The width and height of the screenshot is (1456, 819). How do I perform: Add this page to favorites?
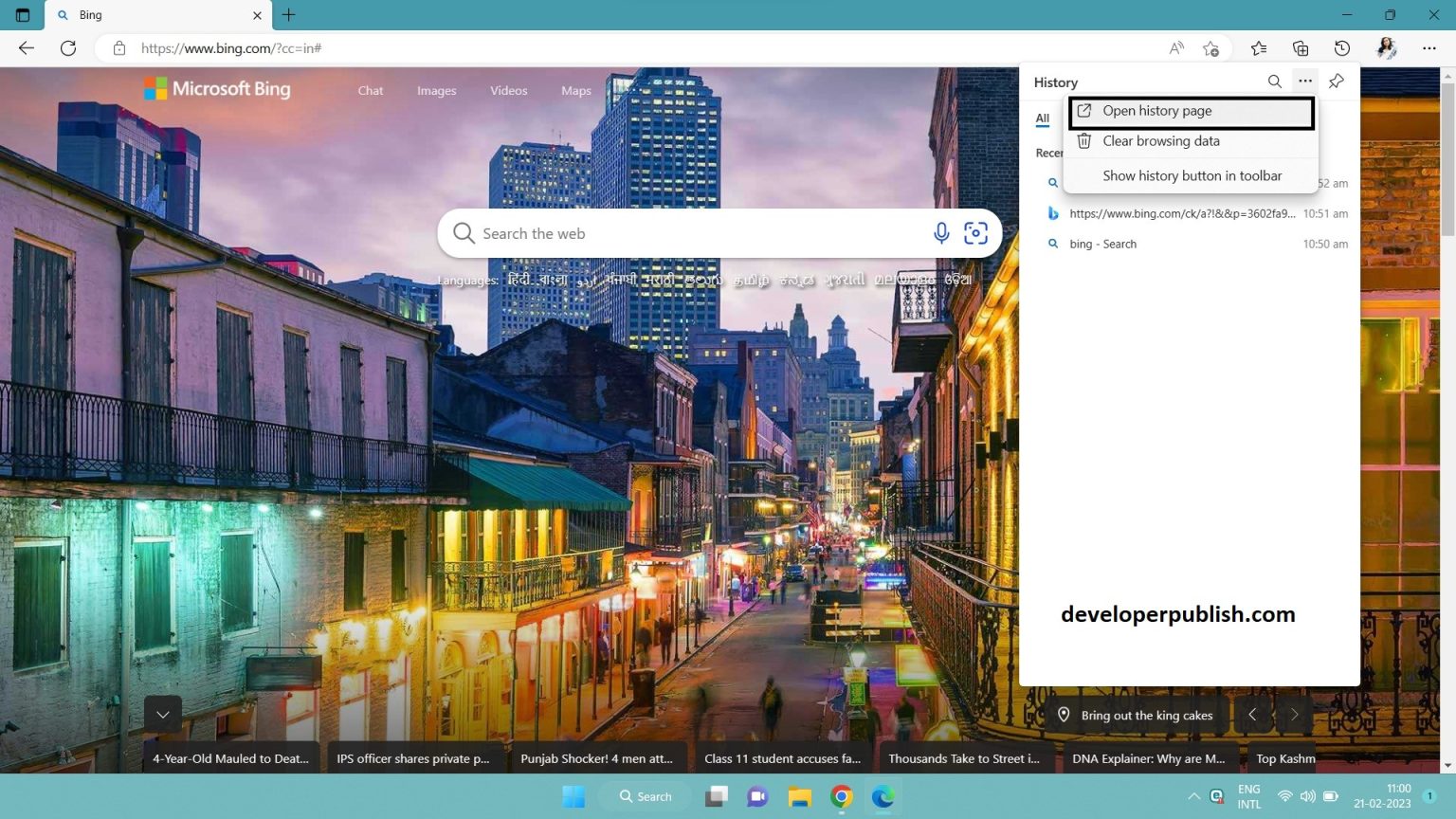(x=1210, y=47)
